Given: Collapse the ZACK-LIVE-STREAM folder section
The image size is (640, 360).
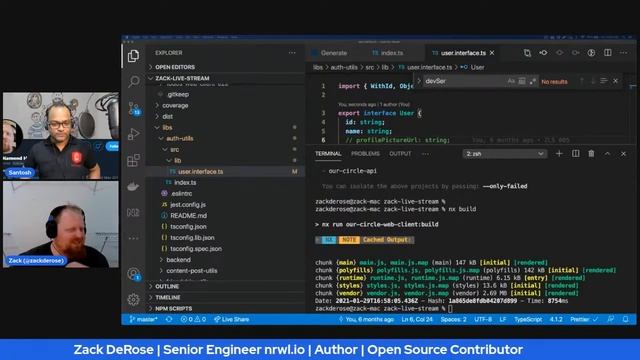Looking at the screenshot, I should coord(182,78).
